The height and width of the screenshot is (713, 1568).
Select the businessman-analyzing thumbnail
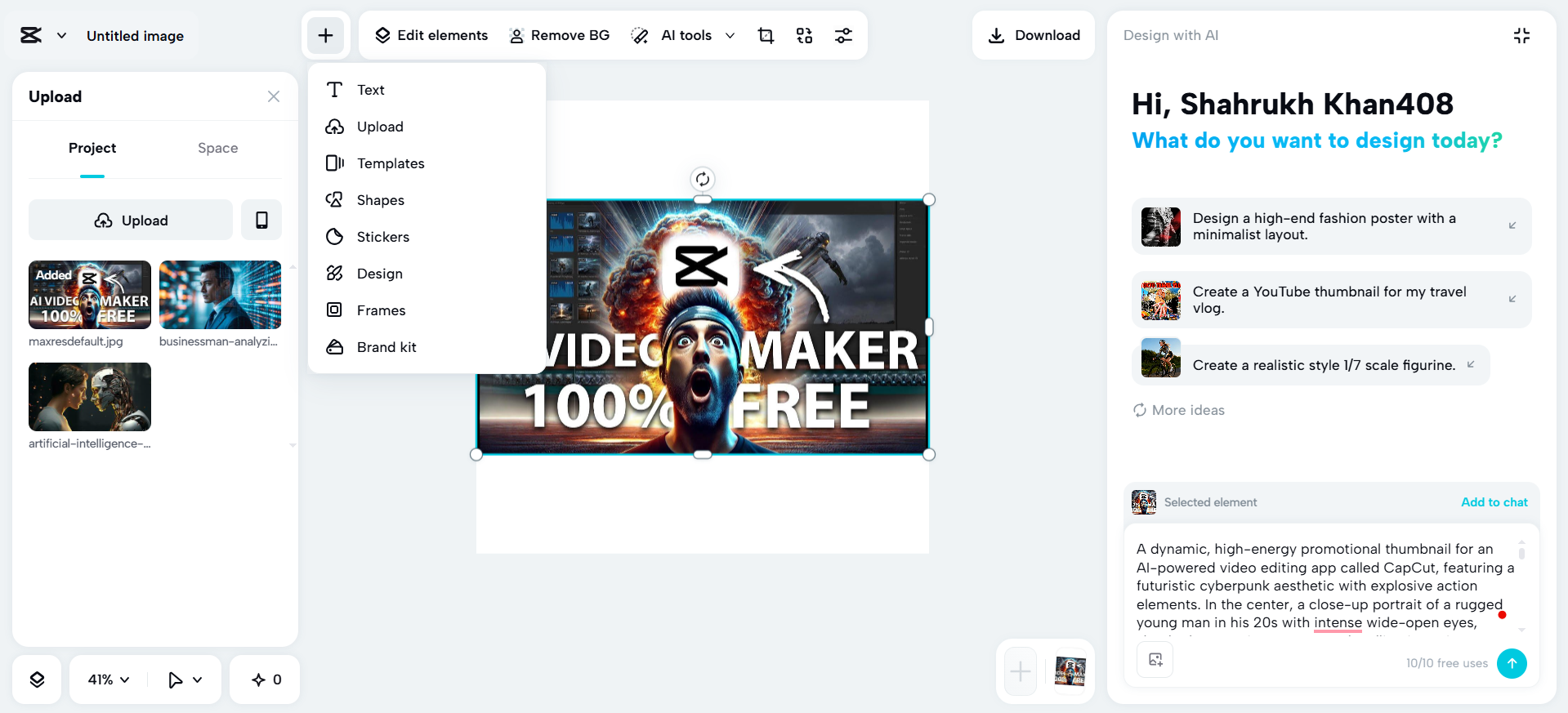220,295
